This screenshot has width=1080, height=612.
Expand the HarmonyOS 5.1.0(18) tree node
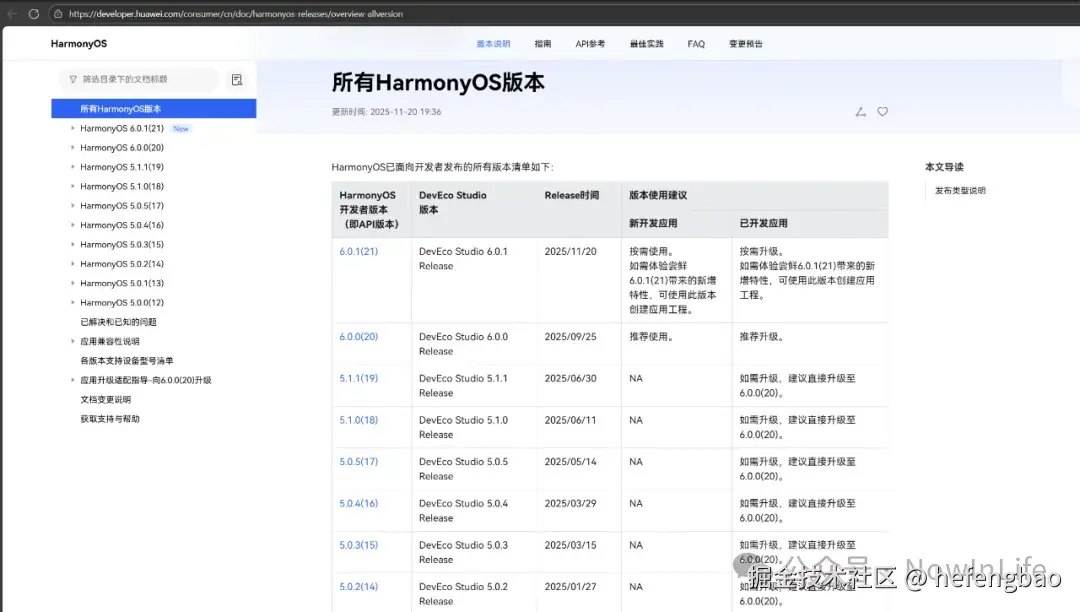pos(72,186)
